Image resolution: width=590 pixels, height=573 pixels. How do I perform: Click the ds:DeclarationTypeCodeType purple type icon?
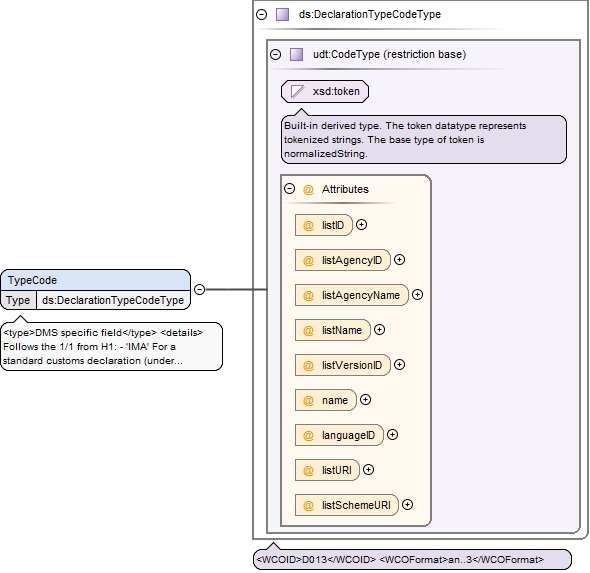(283, 15)
